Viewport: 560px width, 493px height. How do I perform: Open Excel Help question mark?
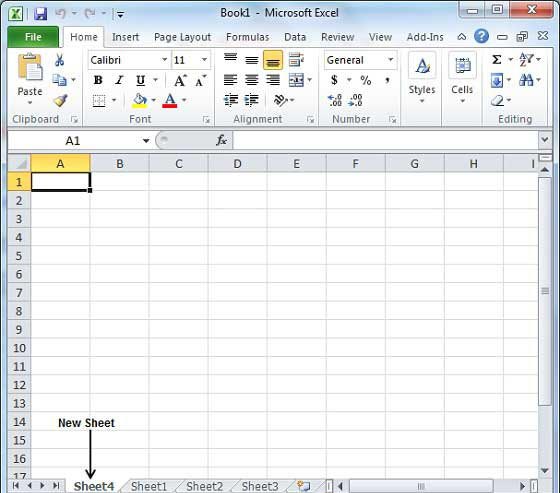click(x=481, y=36)
